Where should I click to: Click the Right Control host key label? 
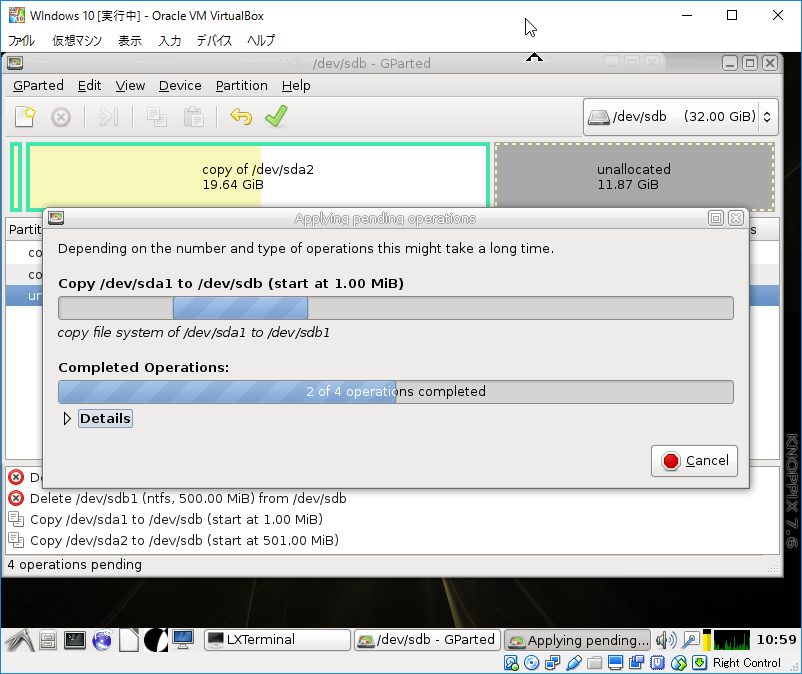tap(747, 663)
